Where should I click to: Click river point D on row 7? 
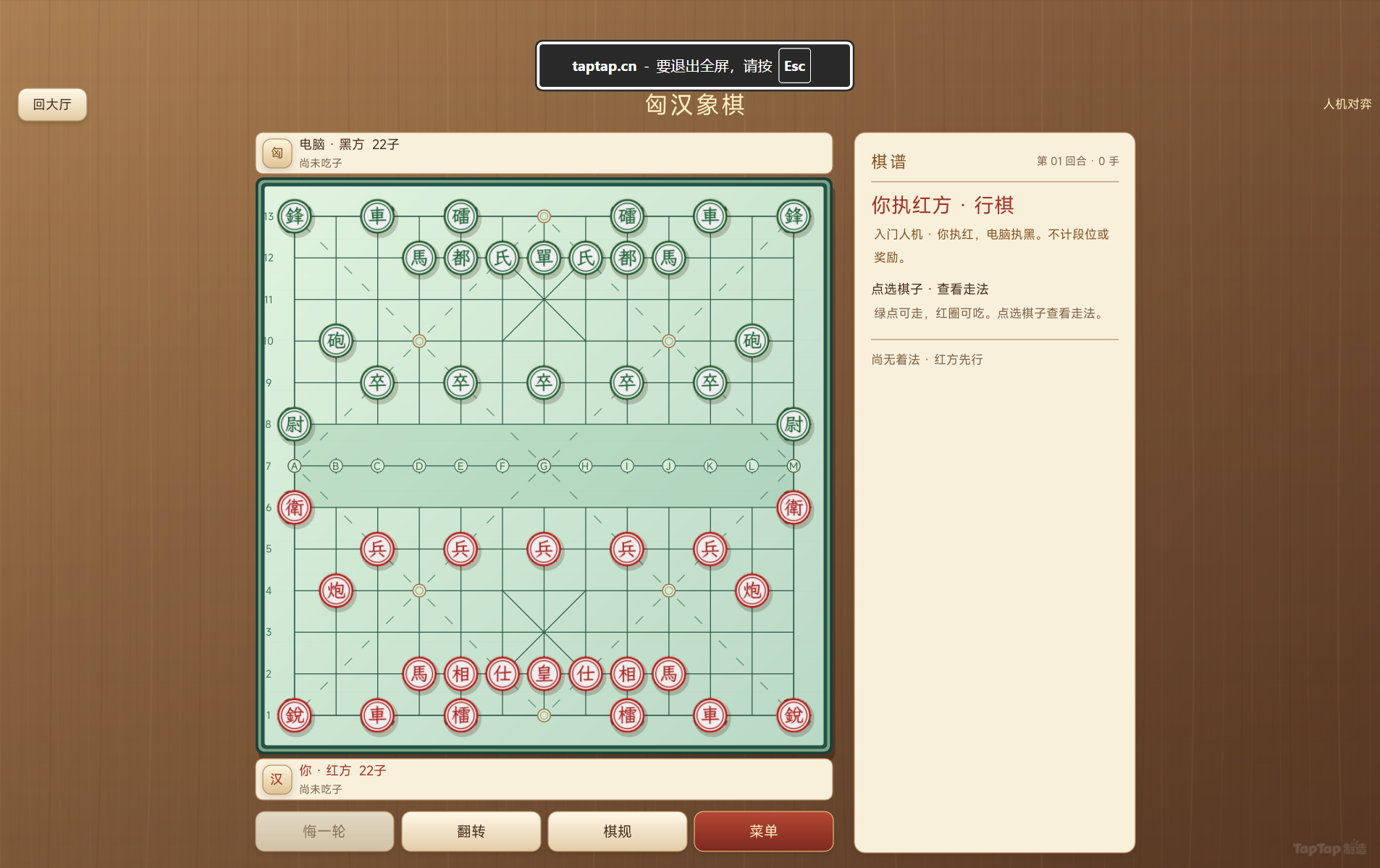[x=419, y=465]
